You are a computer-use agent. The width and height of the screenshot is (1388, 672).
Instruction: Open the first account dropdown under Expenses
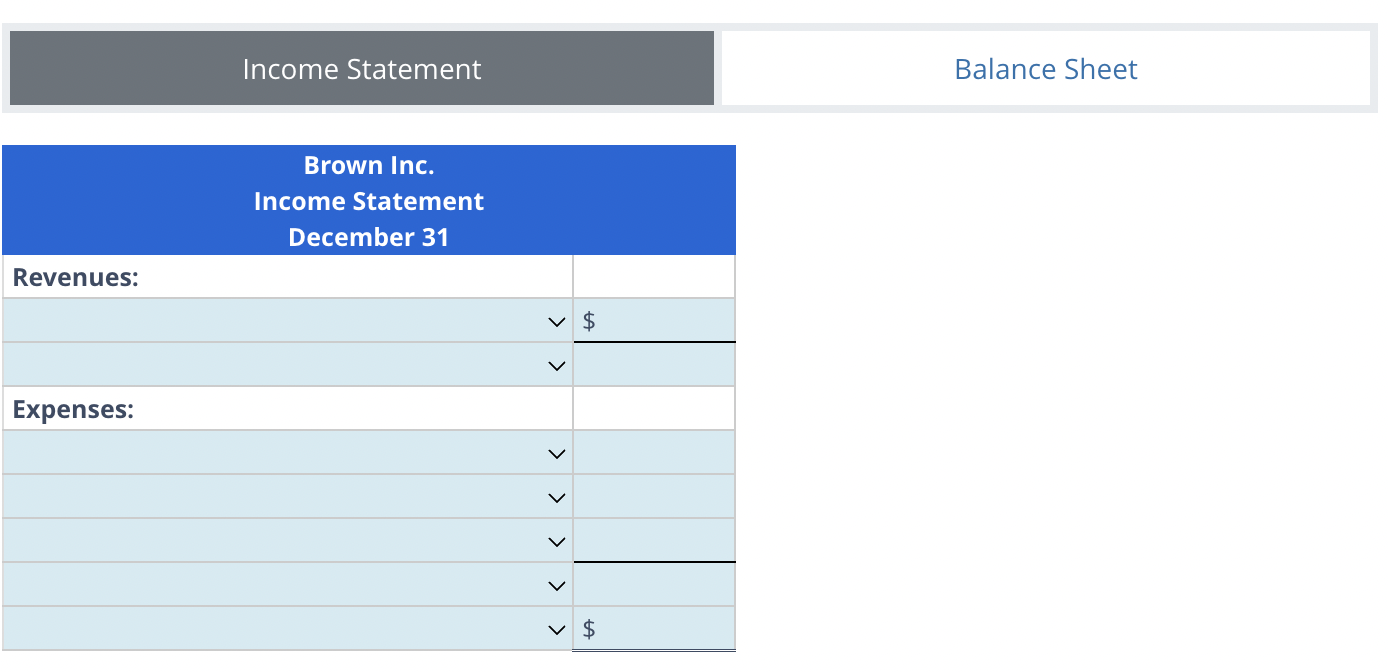point(287,453)
